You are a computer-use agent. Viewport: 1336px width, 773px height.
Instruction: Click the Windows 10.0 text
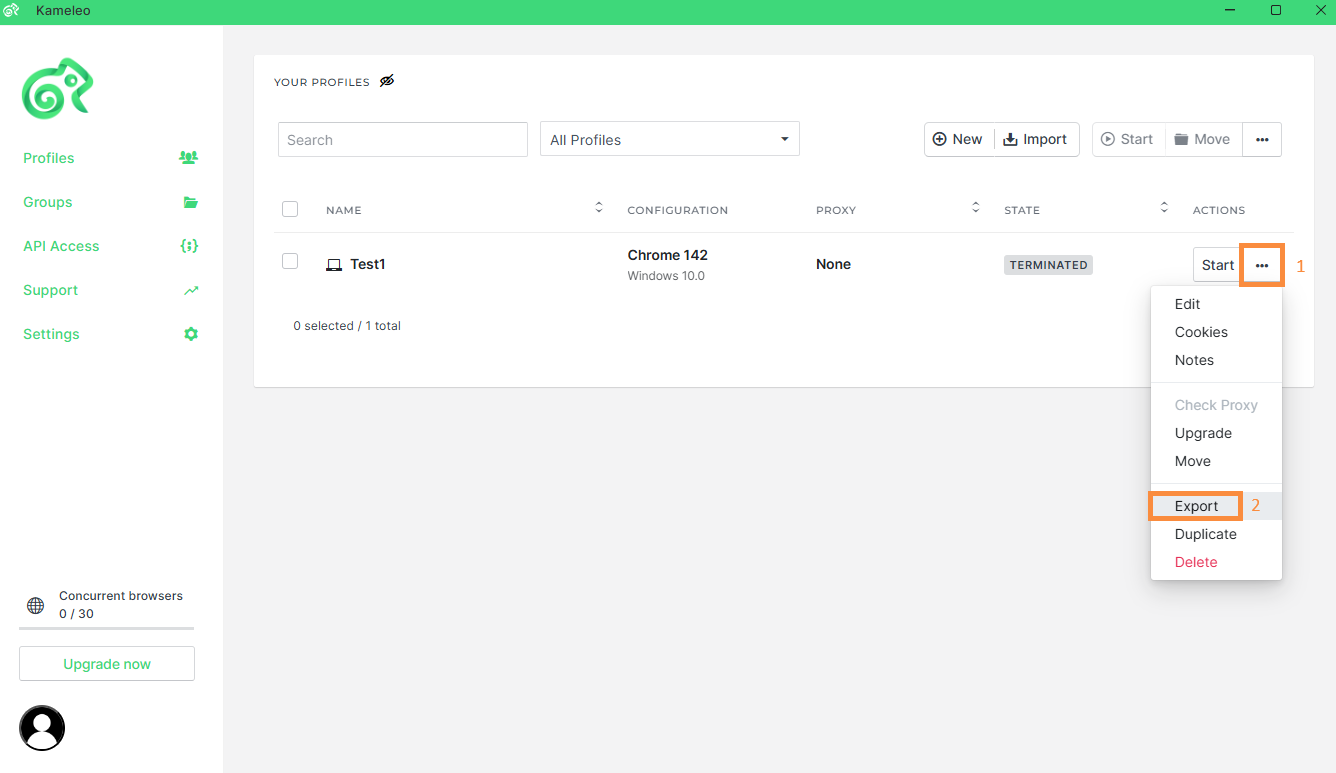tap(666, 275)
